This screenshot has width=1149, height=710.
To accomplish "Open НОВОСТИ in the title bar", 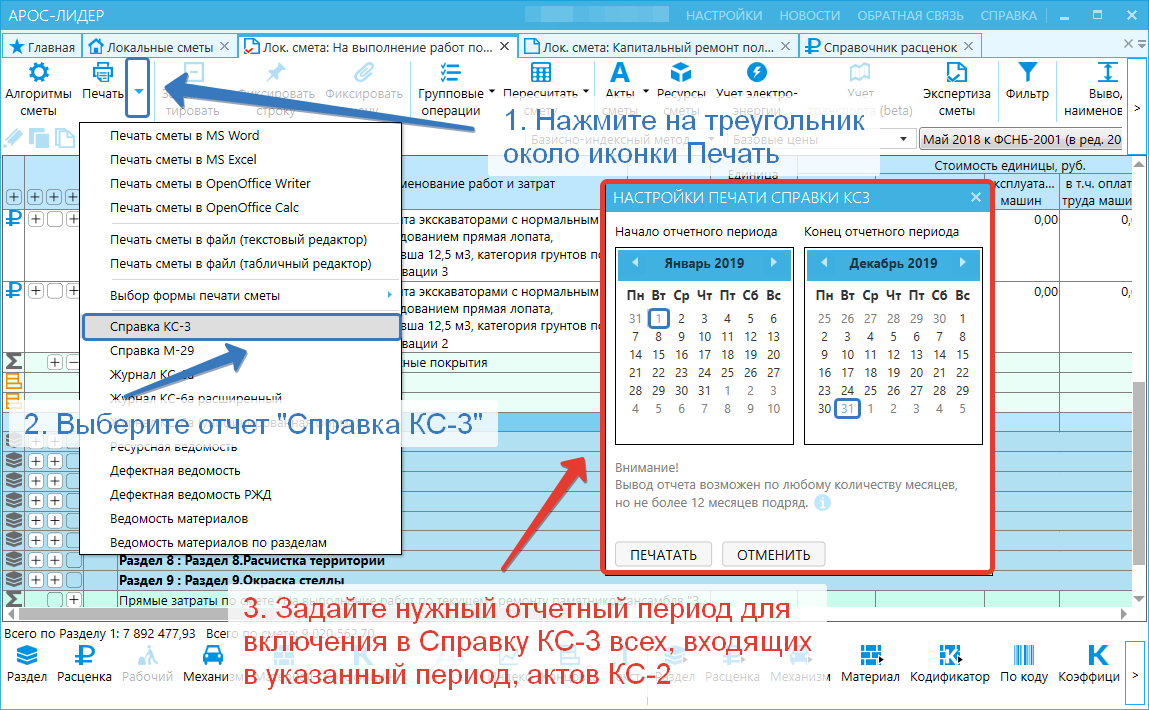I will point(810,15).
